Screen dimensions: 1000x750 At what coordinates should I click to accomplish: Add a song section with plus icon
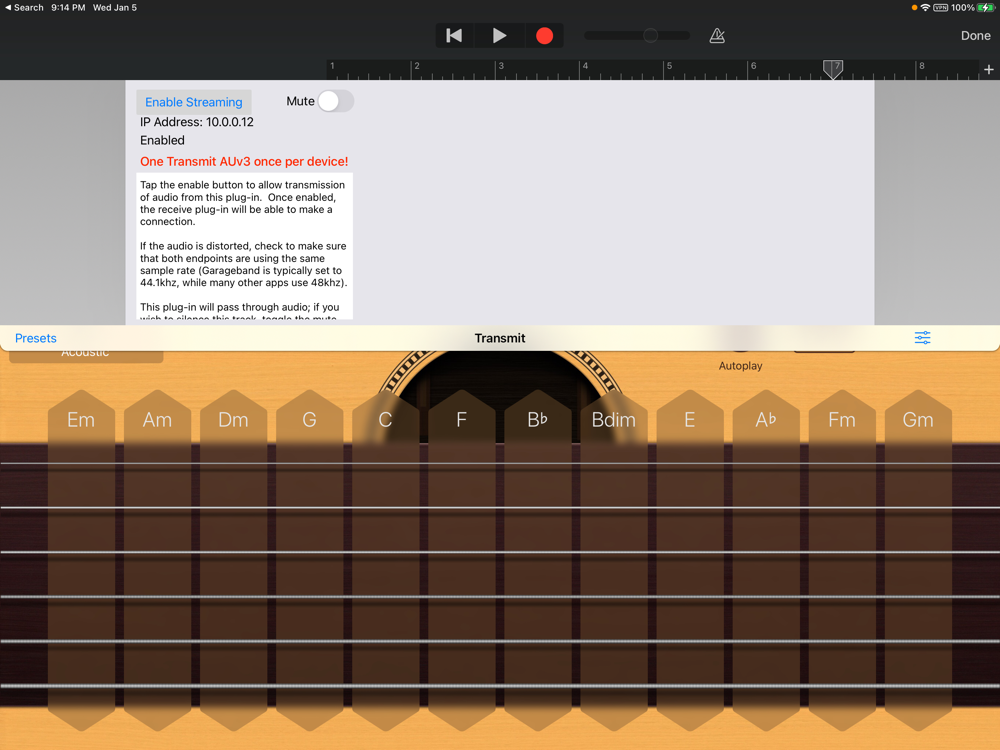click(988, 70)
